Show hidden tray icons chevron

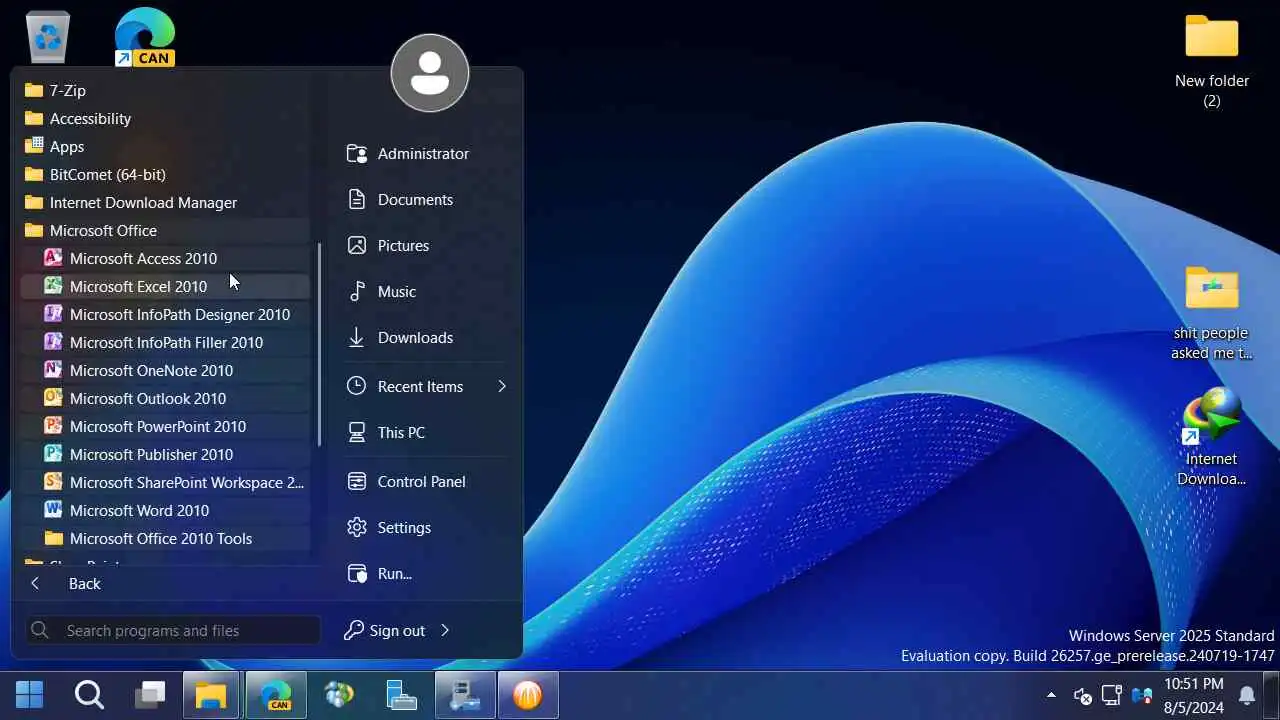click(x=1051, y=695)
